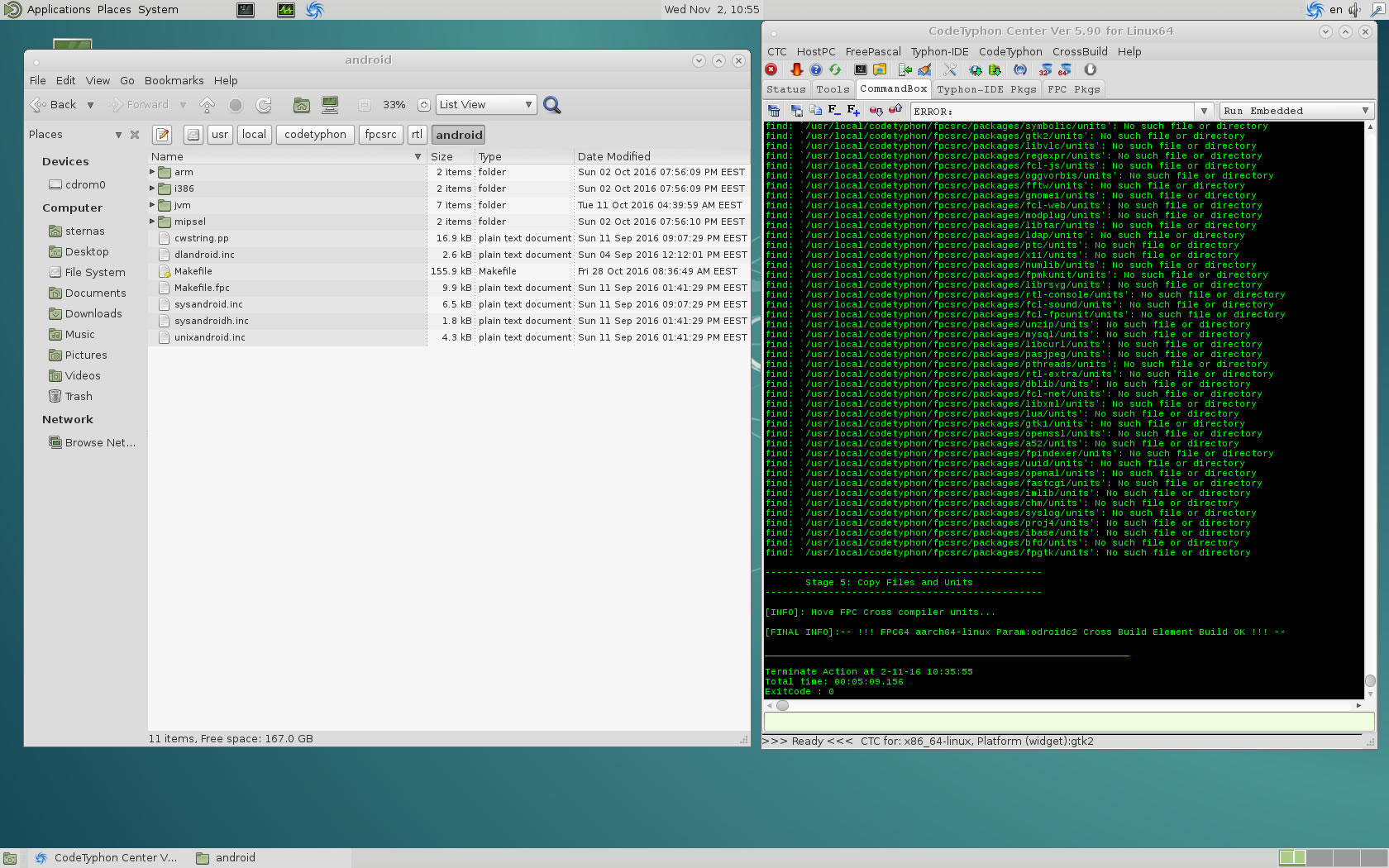
Task: Click the root filesystem path bar button
Action: coord(193,135)
